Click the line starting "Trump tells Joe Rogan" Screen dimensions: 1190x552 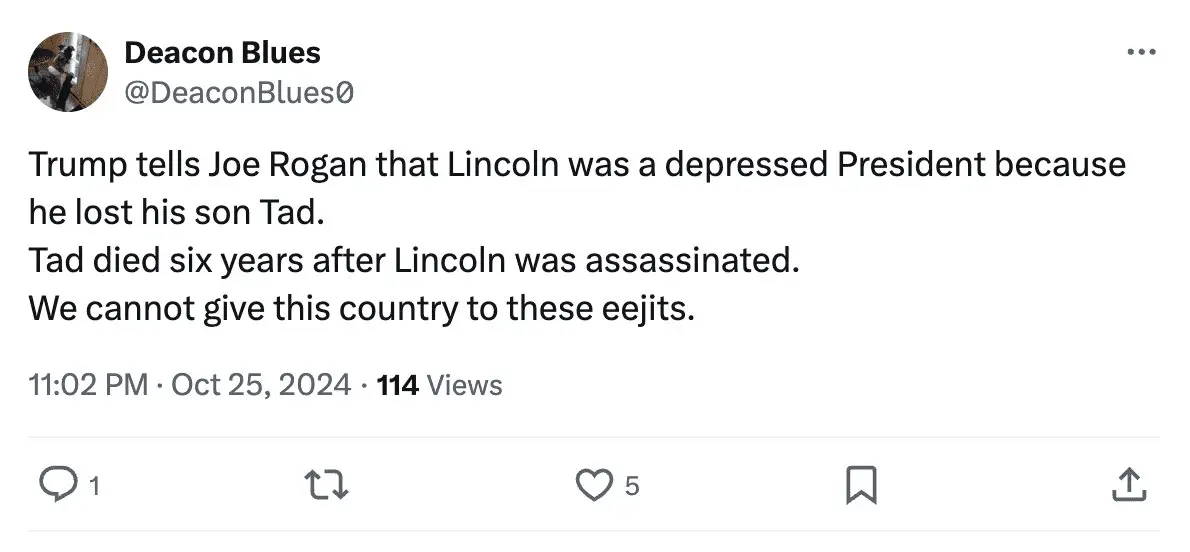576,165
